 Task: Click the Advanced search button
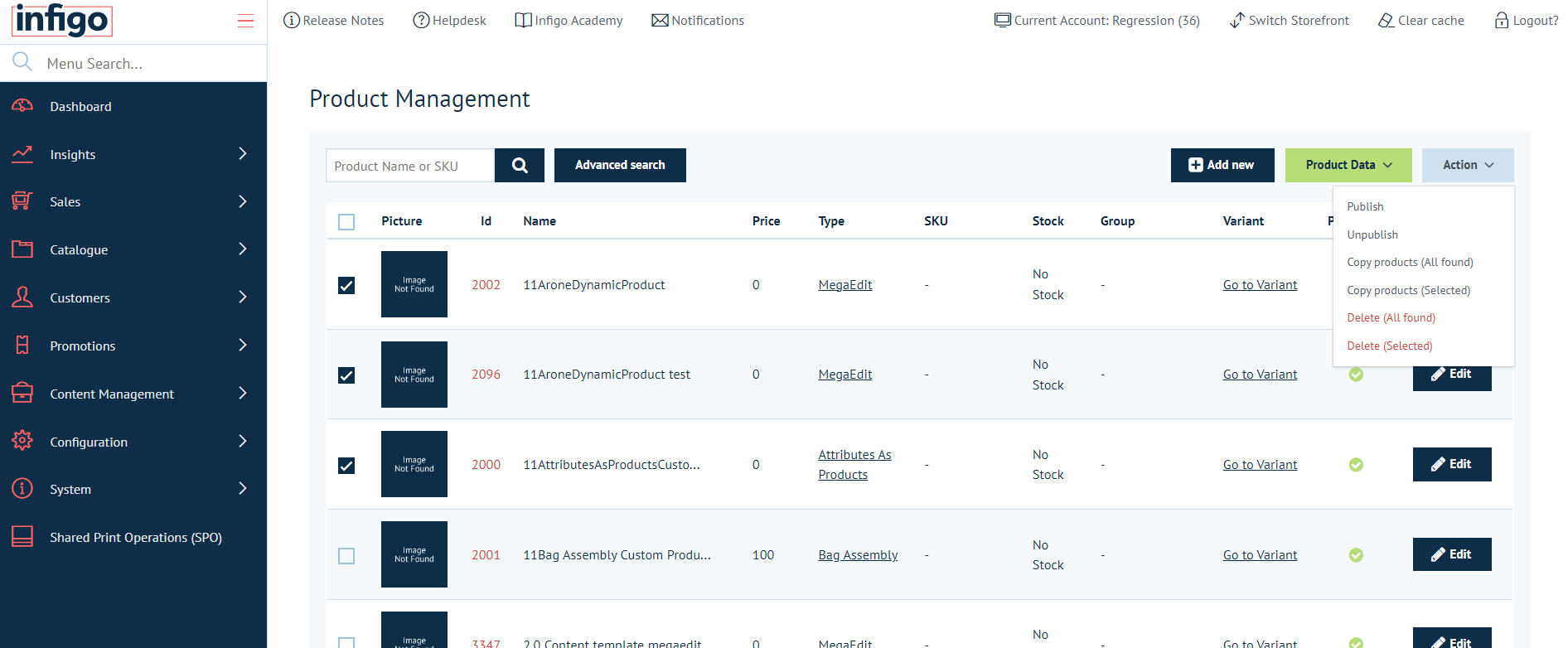(x=620, y=165)
